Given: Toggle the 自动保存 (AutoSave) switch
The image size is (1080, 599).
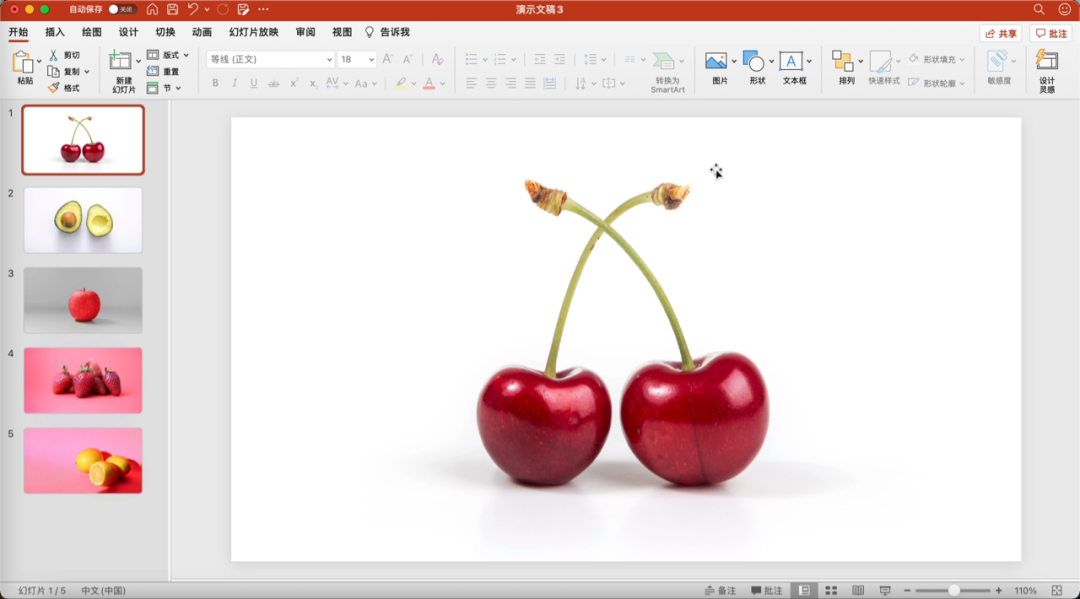Looking at the screenshot, I should pos(122,9).
